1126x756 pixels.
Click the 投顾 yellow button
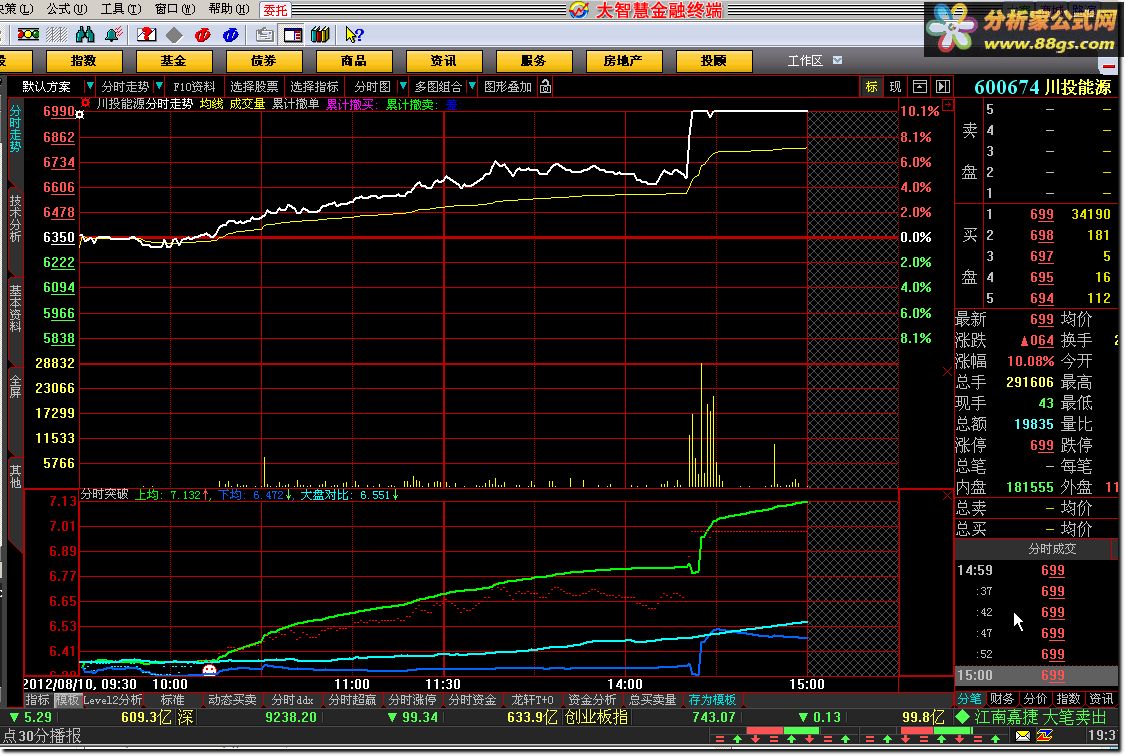[714, 61]
